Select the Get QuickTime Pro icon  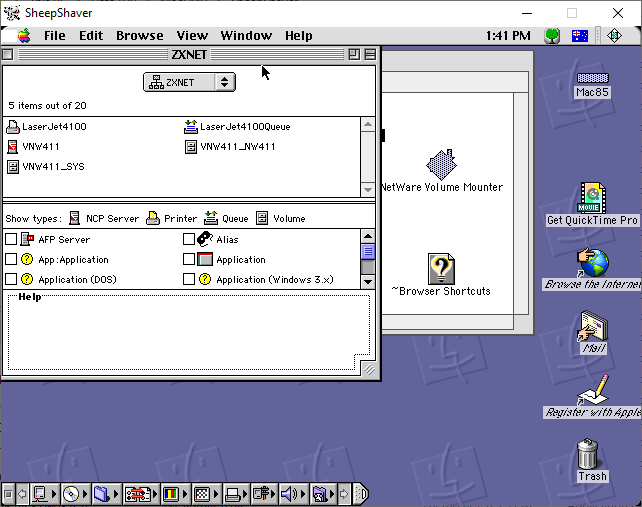592,198
